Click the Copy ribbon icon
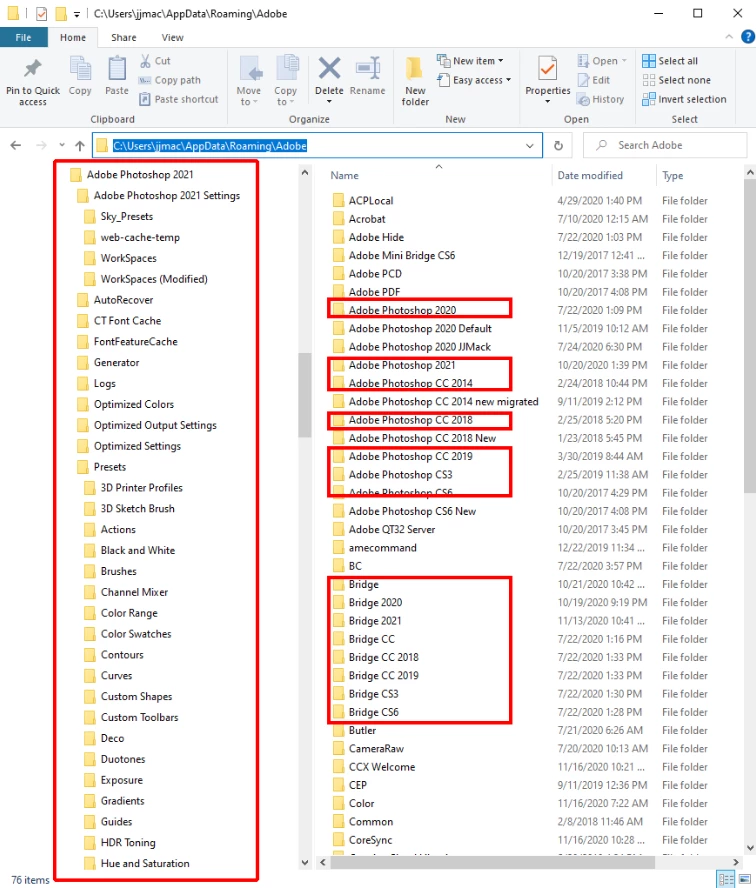Screen dimensions: 756x888 80,70
